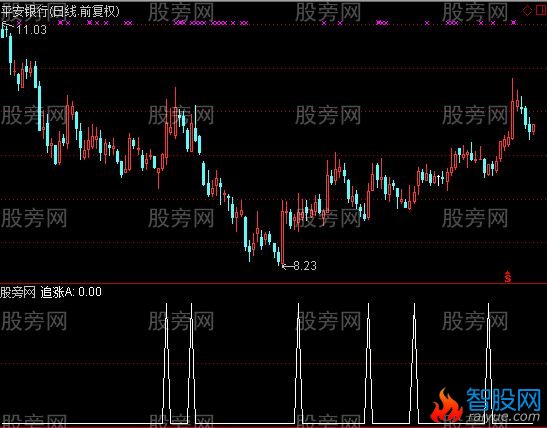Click the red diamond icon at chart corner
547x428 pixels.
(527, 10)
